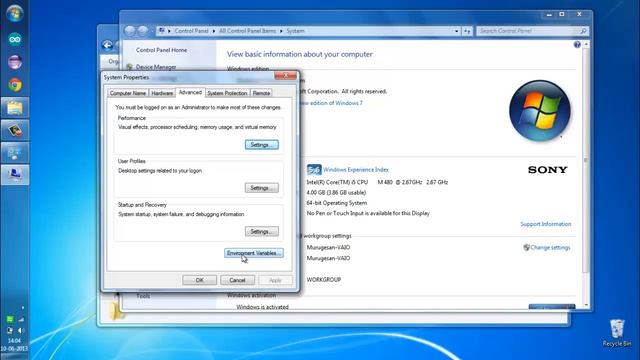Select the Advanced tab
This screenshot has height=360, width=640.
click(190, 92)
